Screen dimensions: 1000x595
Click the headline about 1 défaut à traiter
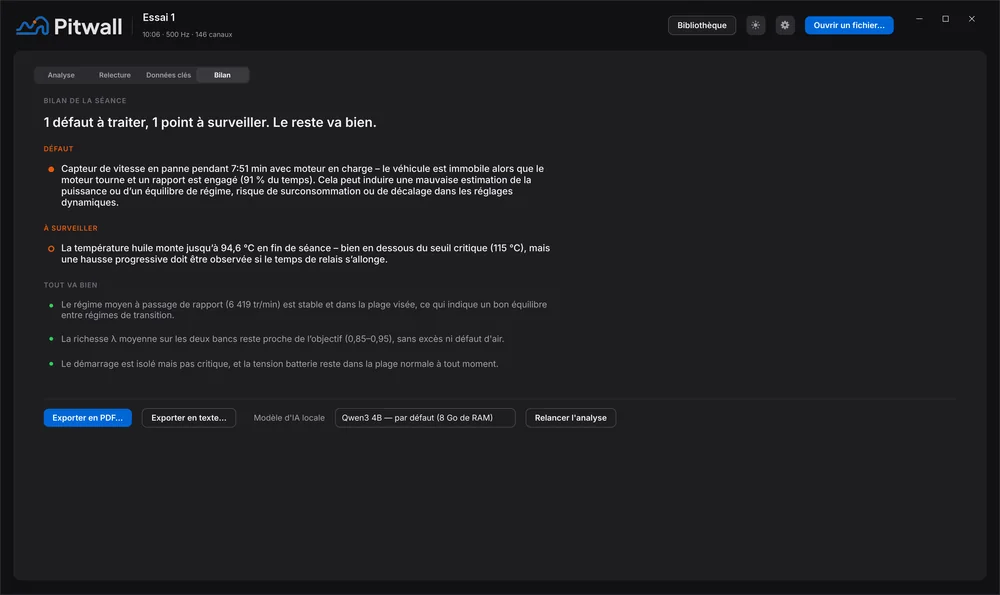[210, 122]
